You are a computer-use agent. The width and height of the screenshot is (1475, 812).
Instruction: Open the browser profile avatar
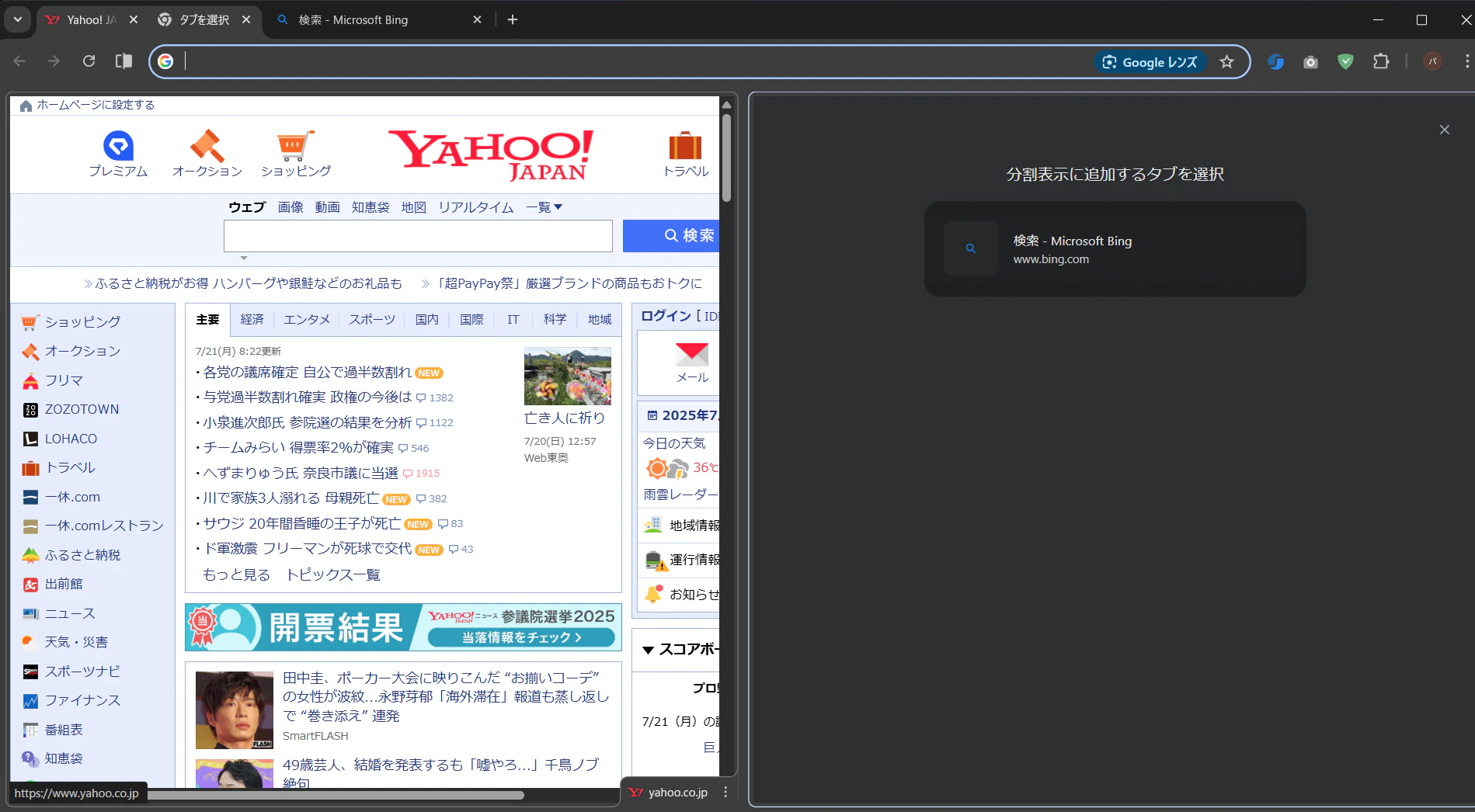[x=1433, y=62]
